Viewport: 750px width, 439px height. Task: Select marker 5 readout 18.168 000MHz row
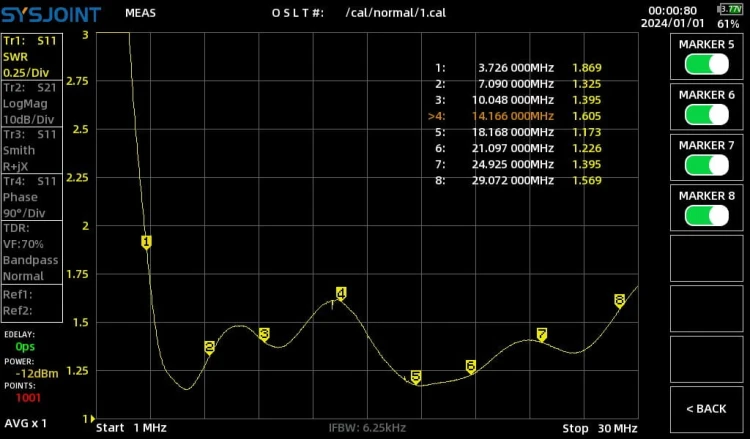click(518, 132)
